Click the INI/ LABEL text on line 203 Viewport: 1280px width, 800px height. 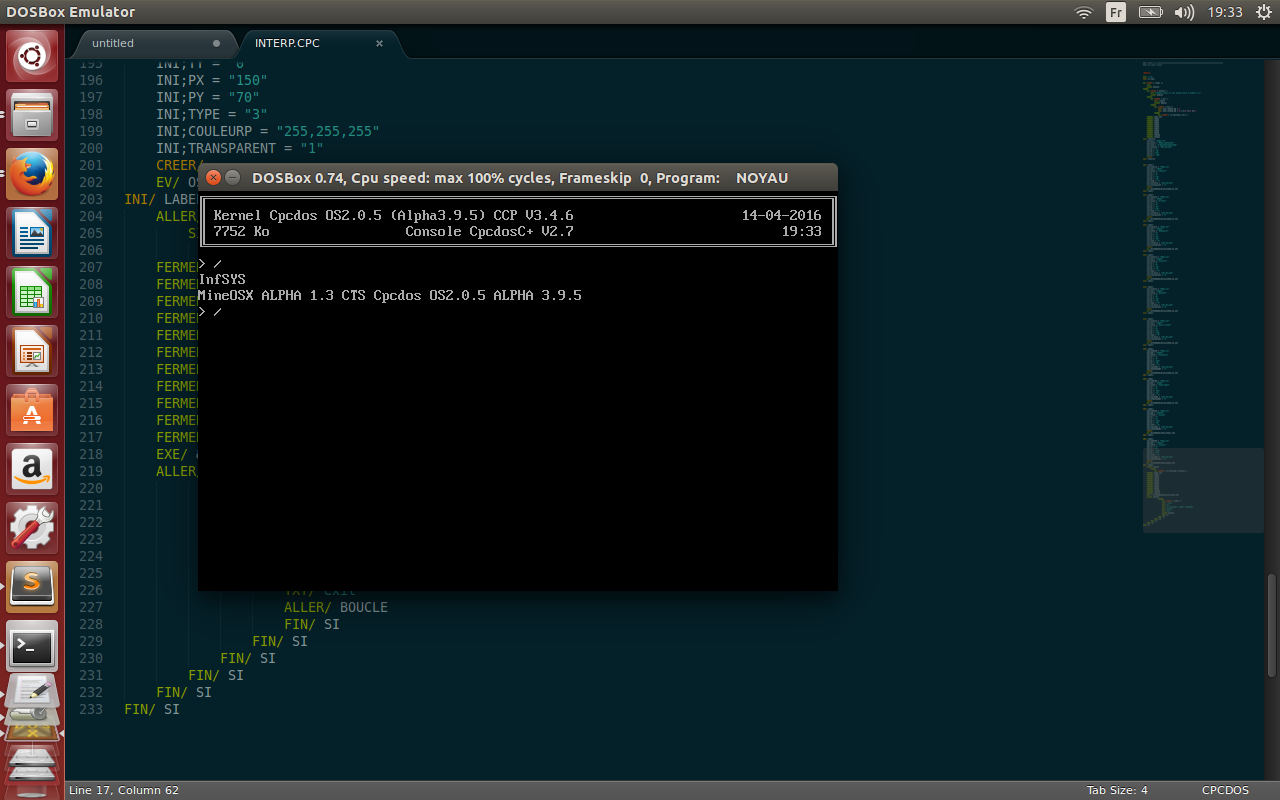pyautogui.click(x=160, y=199)
